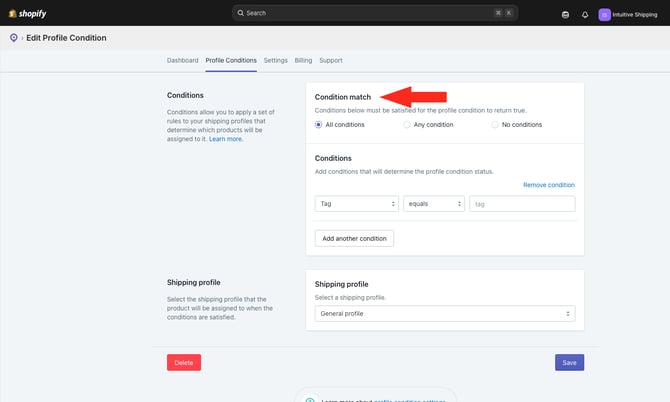This screenshot has width=670, height=402.
Task: Open the Profile Conditions tab
Action: pyautogui.click(x=231, y=60)
